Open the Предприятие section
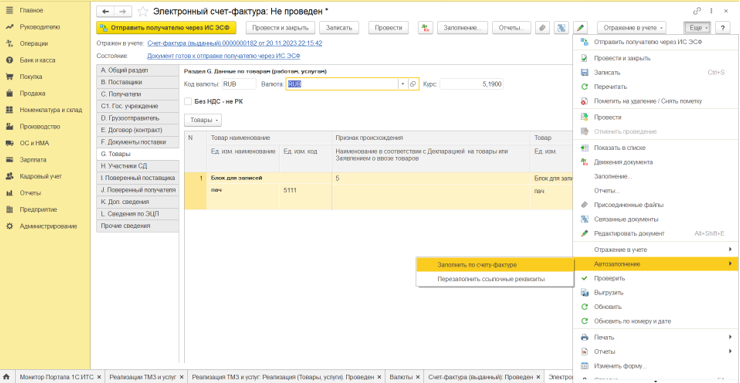The width and height of the screenshot is (740, 383). click(x=38, y=209)
